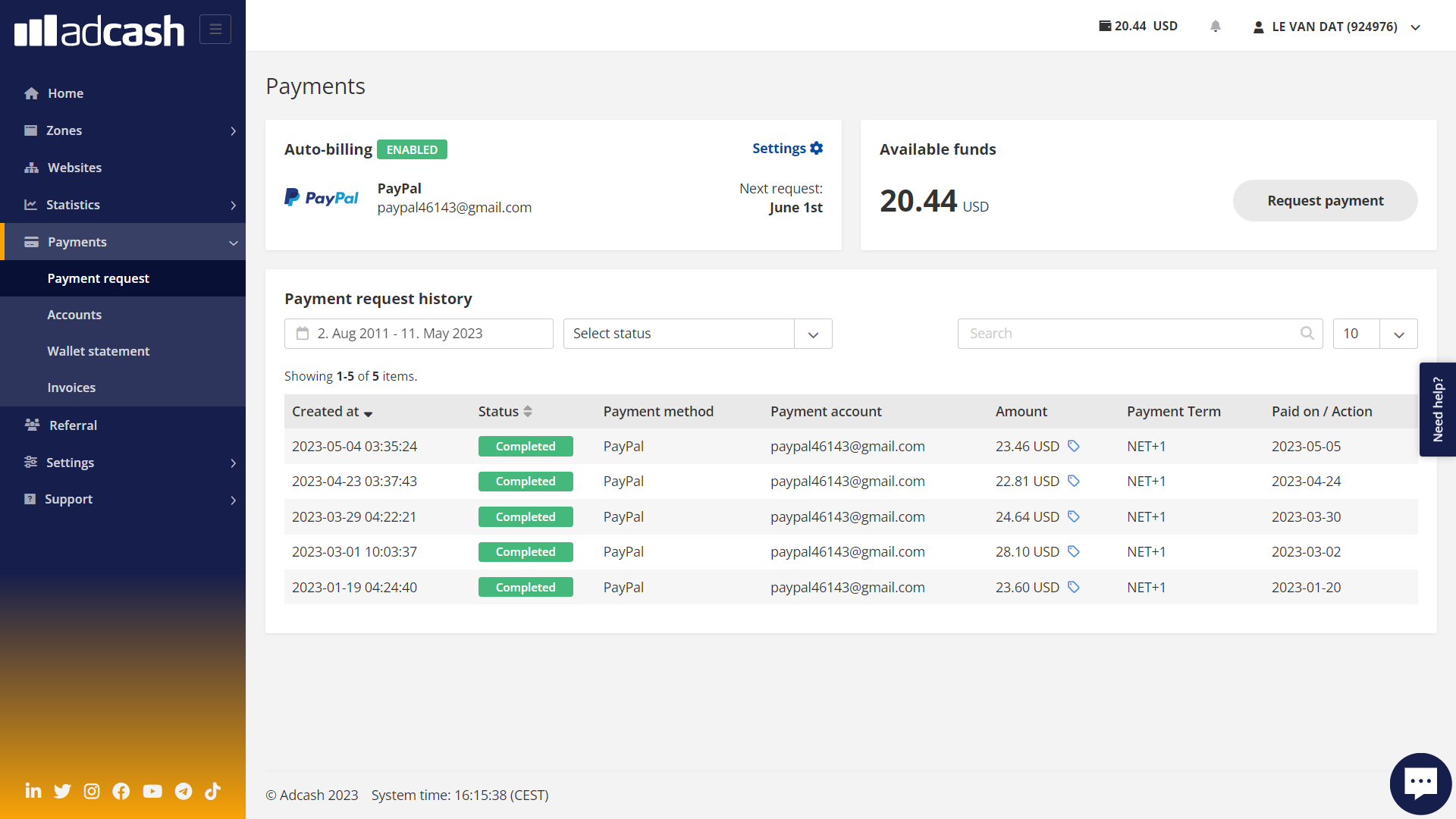
Task: Open Instagram social icon
Action: tap(92, 791)
